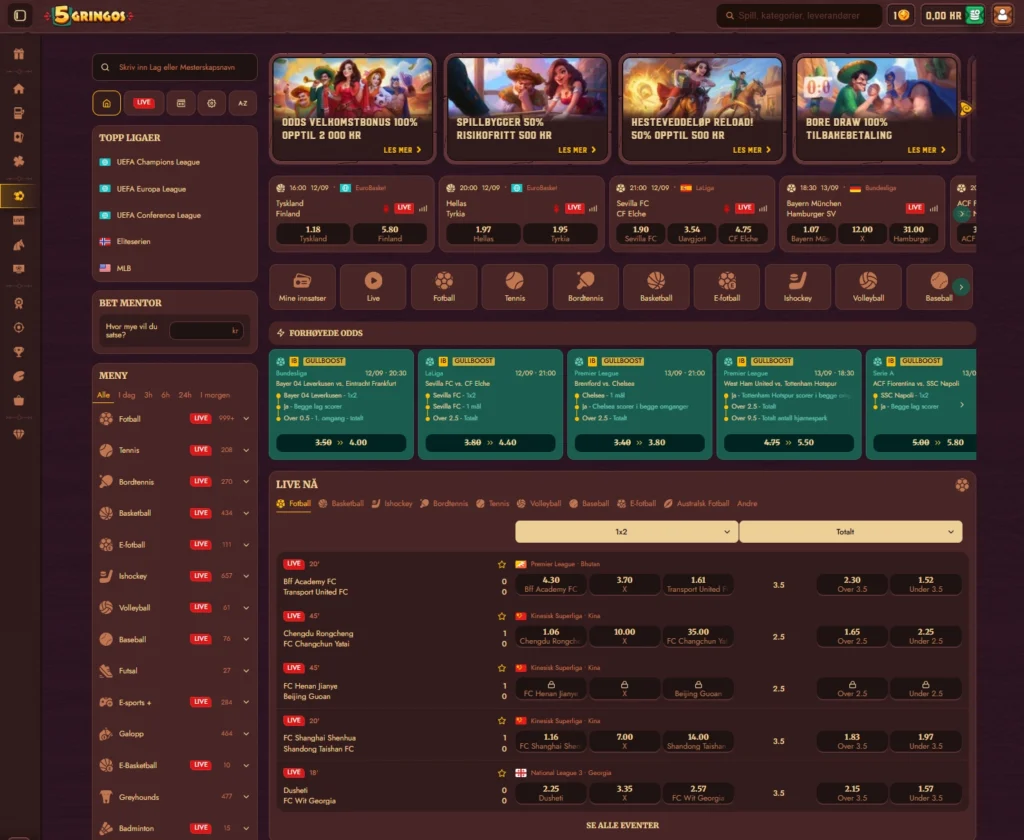Open the coin icon in top bar
1024x840 pixels.
pos(901,15)
